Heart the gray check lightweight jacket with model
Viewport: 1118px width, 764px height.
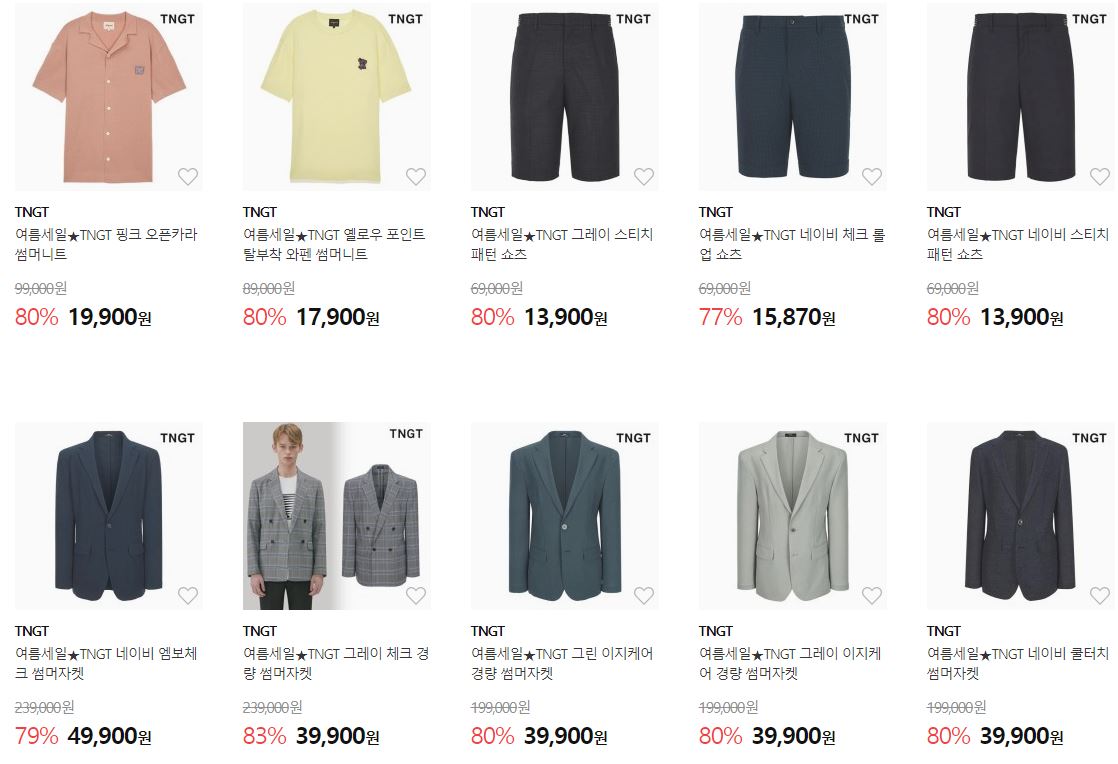click(x=416, y=595)
